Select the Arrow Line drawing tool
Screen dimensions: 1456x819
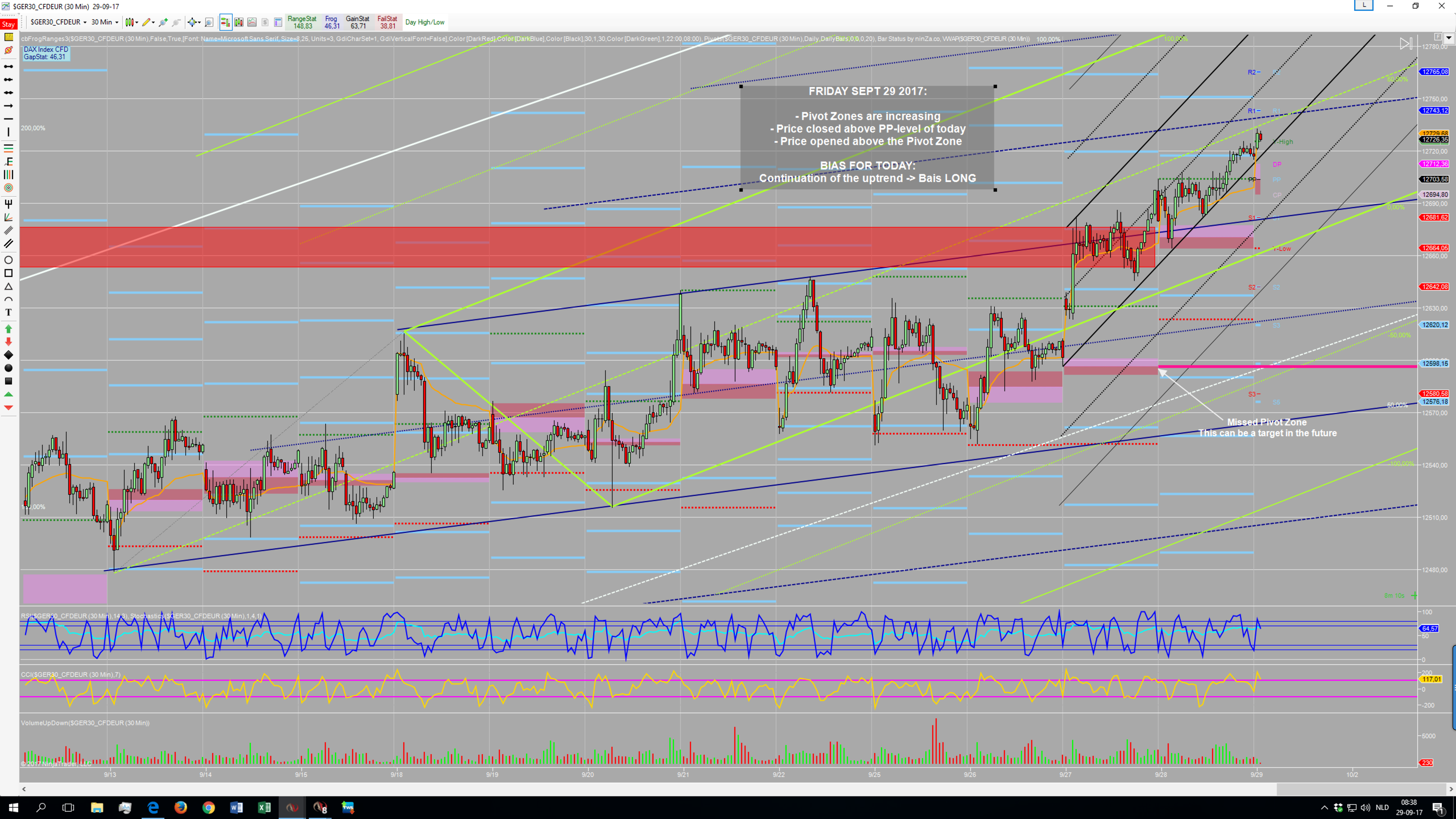(x=9, y=106)
